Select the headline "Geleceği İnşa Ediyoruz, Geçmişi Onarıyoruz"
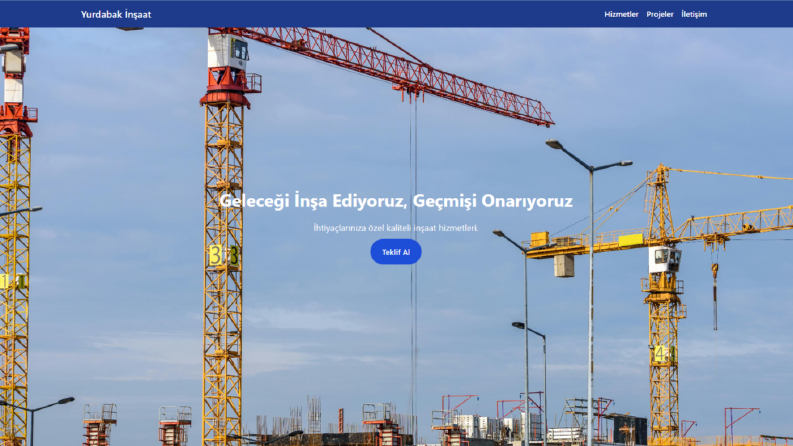 point(396,201)
